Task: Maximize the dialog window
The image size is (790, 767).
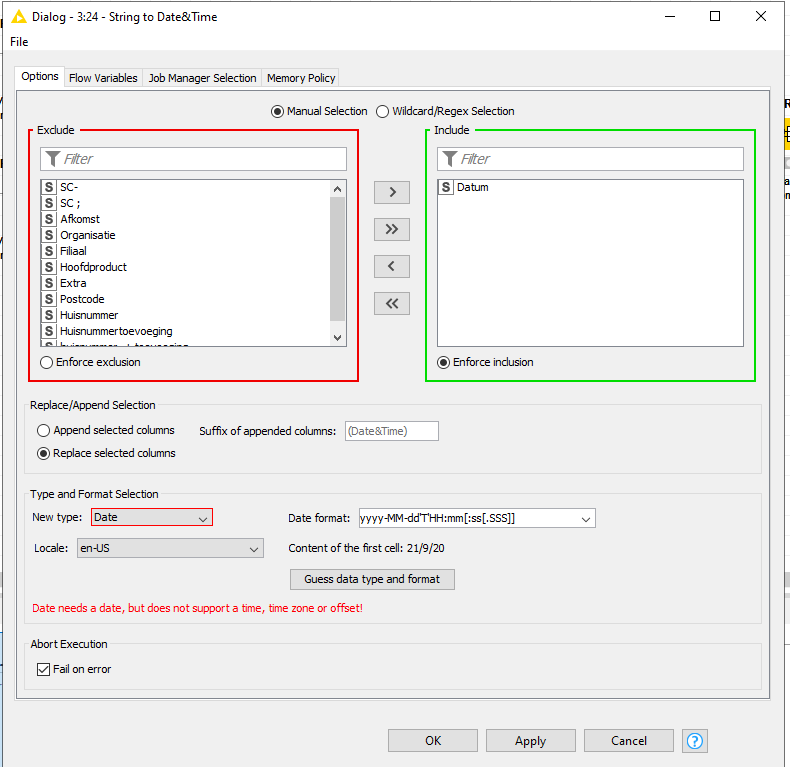Action: [x=714, y=16]
